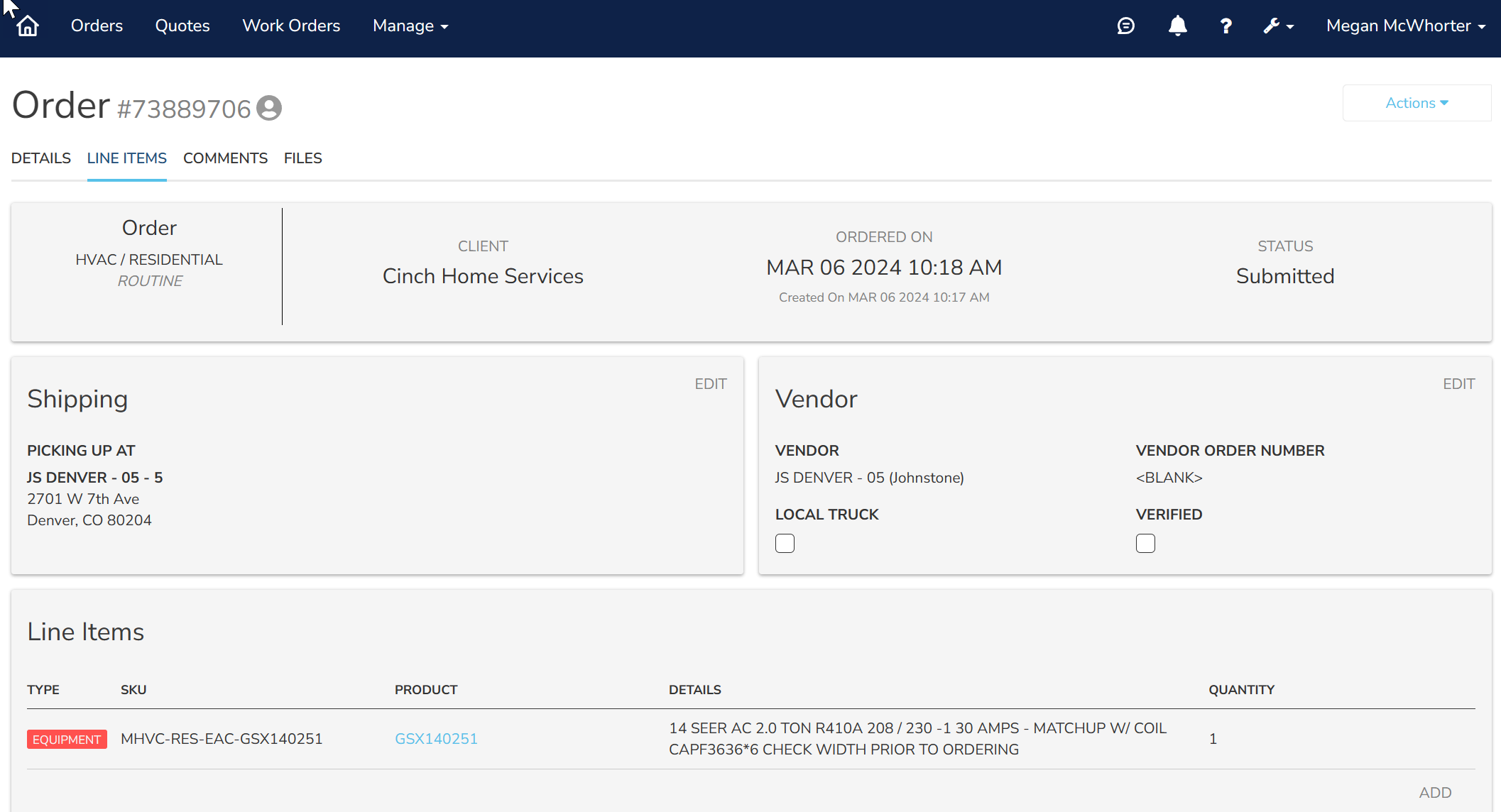Open the chat messages icon
This screenshot has width=1501, height=812.
pyautogui.click(x=1125, y=26)
